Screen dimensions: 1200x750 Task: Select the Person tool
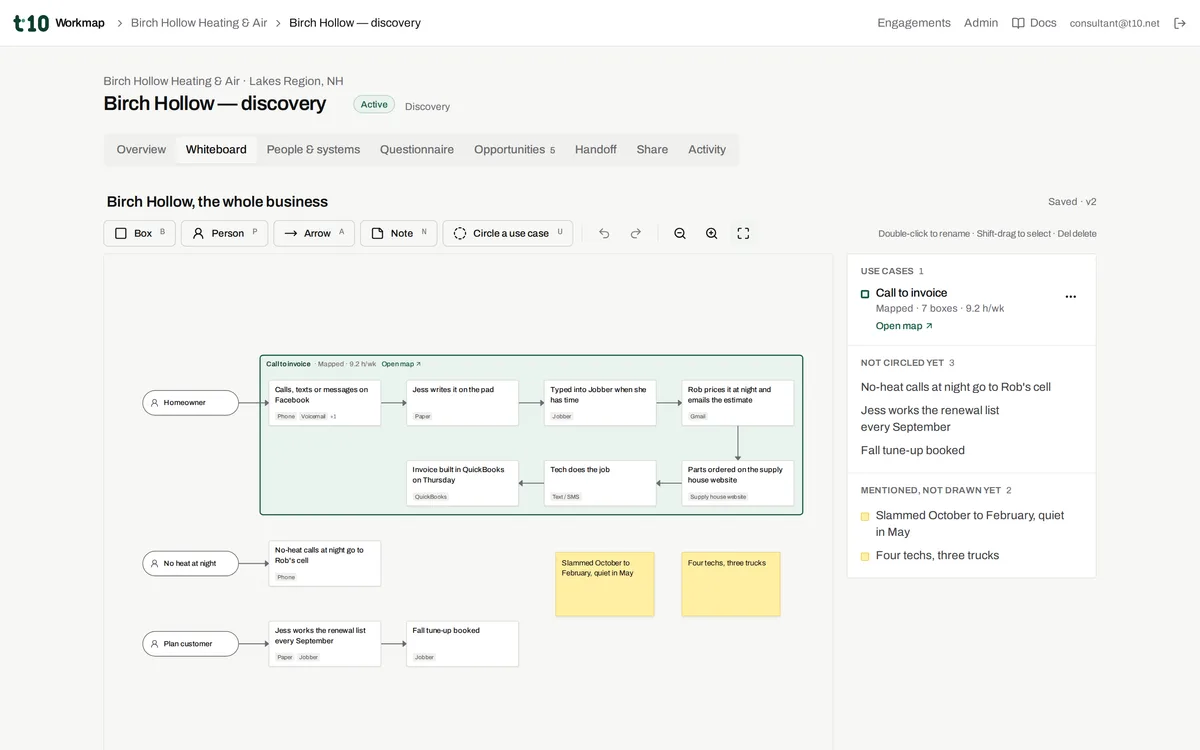[x=224, y=233]
